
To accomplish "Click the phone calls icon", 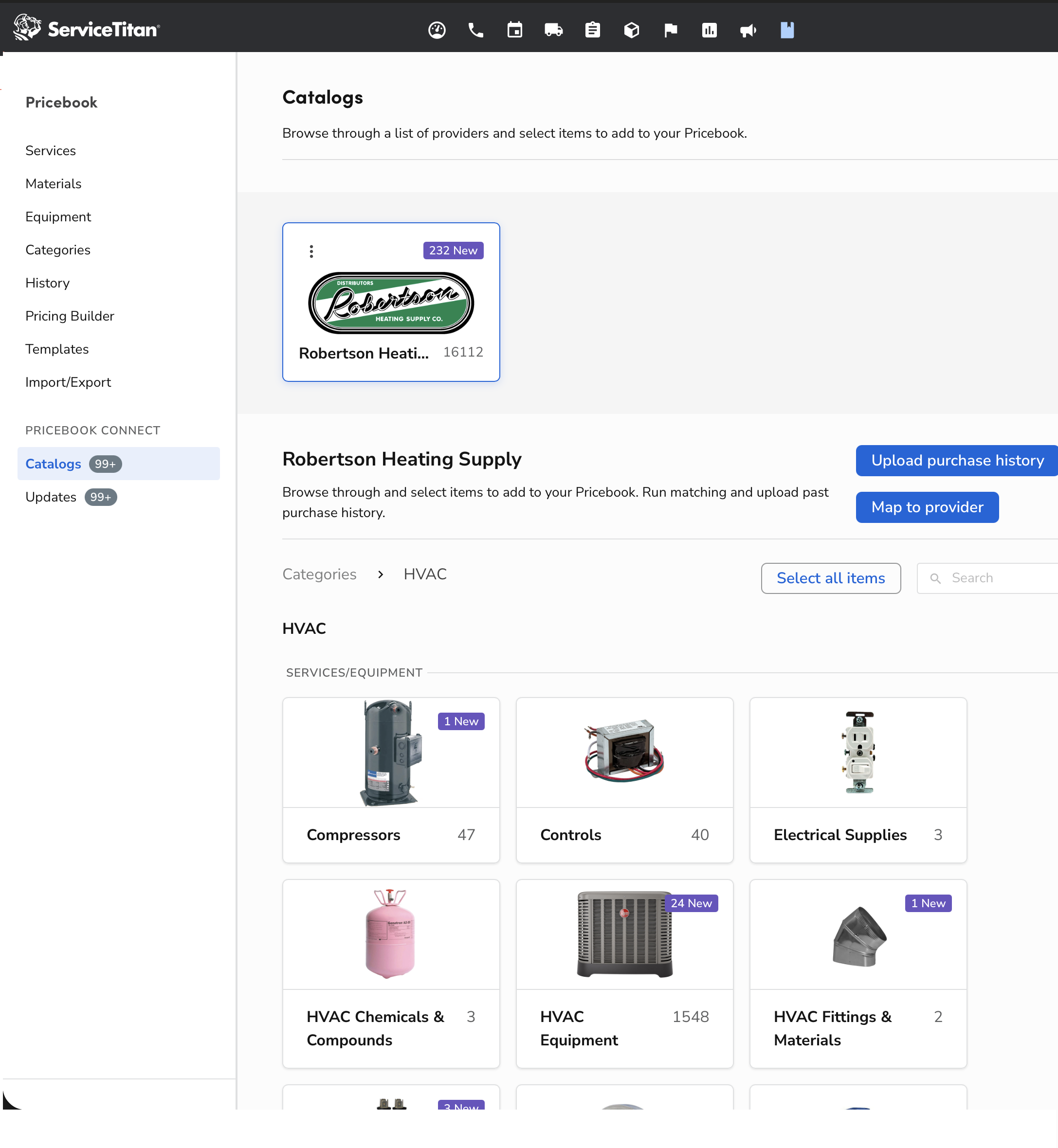I will [x=476, y=30].
